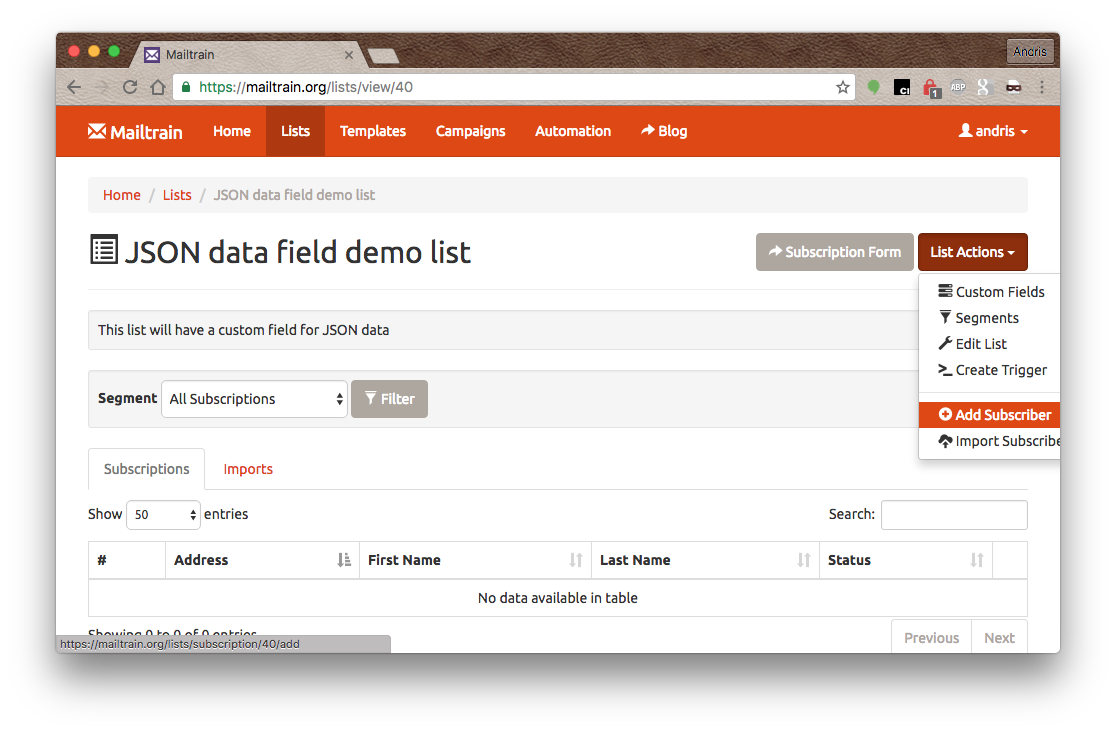Choose Create Trigger from the dropdown
Viewport: 1116px width, 733px height.
tap(989, 370)
